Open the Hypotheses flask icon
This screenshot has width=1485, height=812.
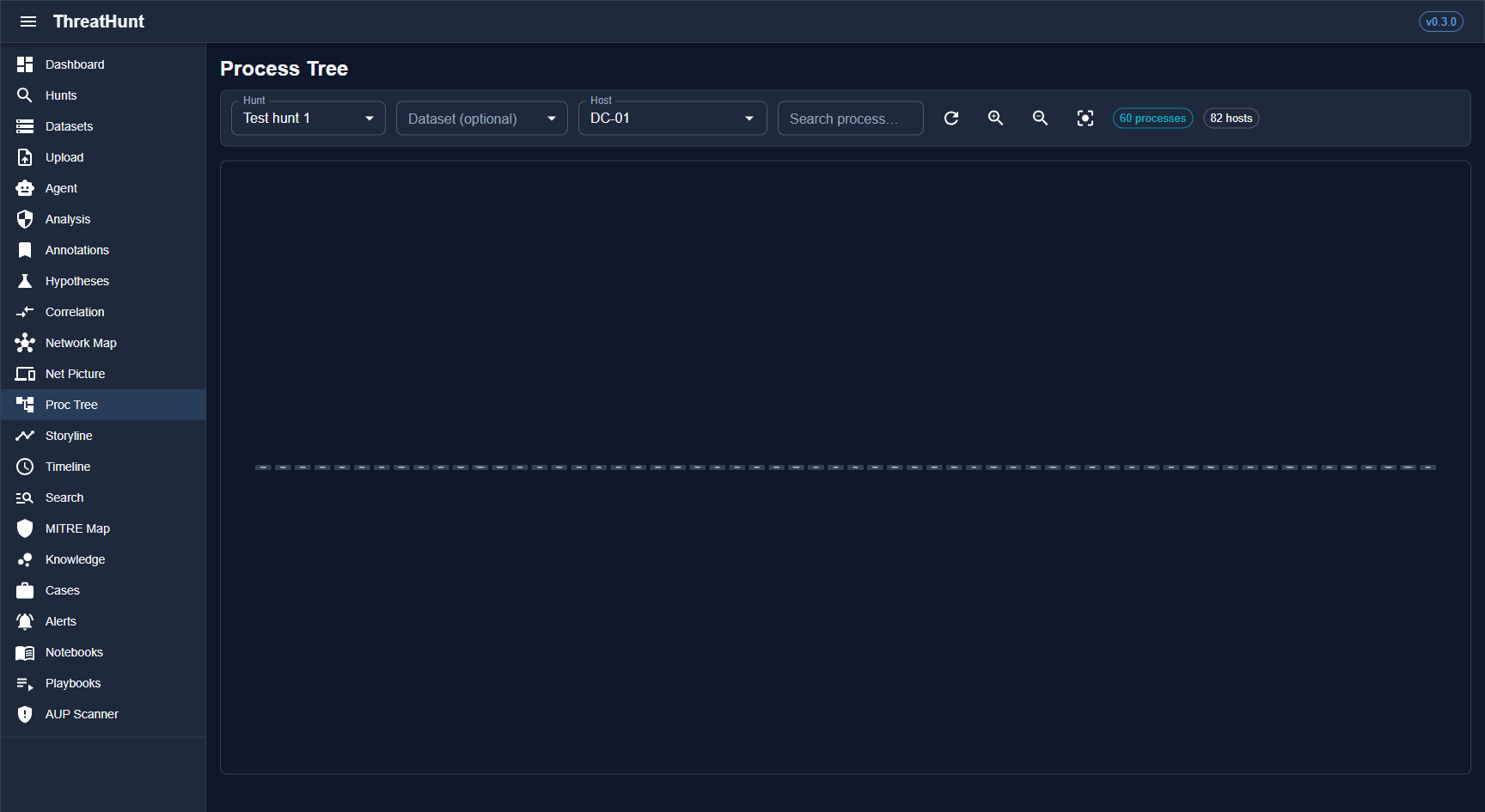[25, 281]
